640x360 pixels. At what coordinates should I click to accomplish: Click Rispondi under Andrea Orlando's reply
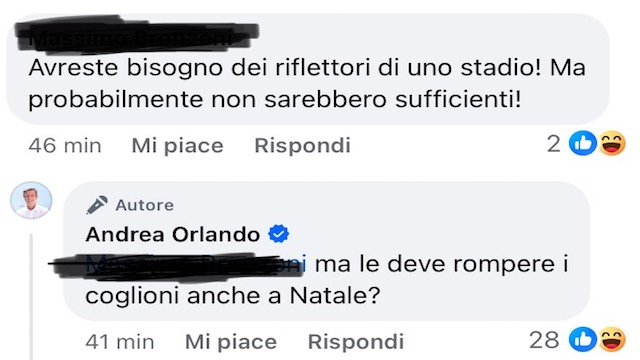coord(356,342)
